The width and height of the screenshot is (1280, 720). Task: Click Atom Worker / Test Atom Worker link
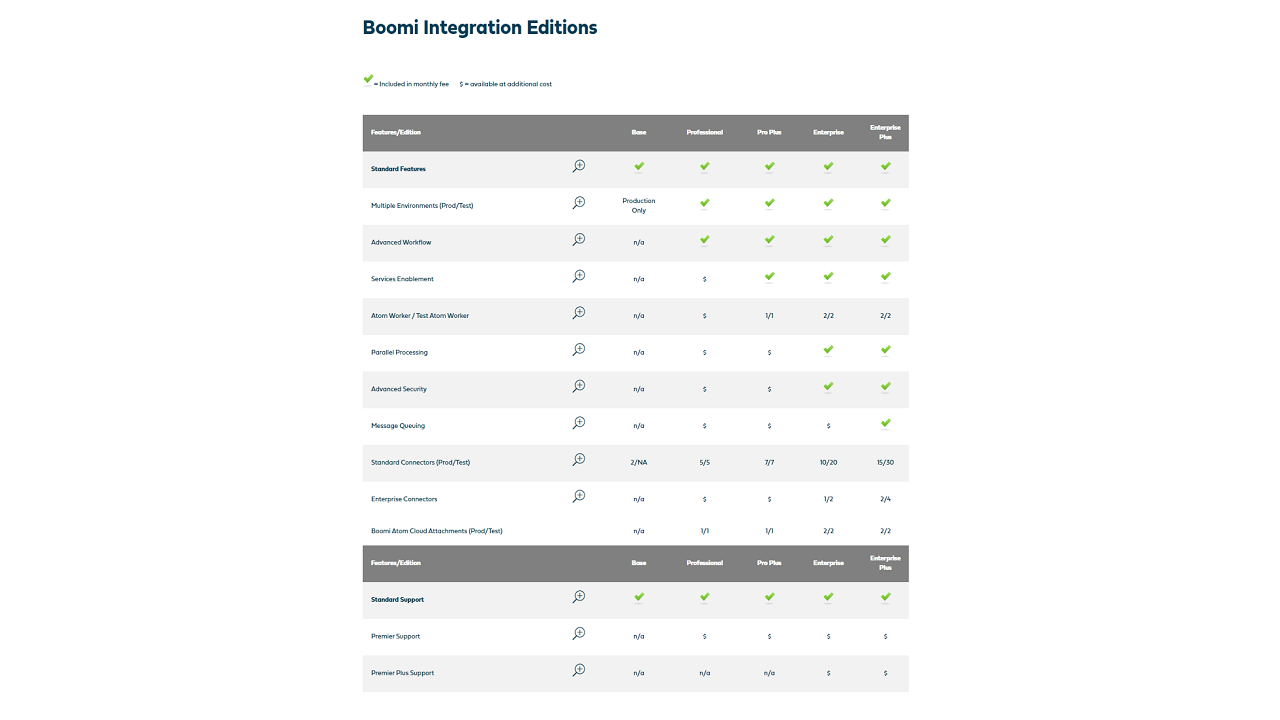[420, 316]
